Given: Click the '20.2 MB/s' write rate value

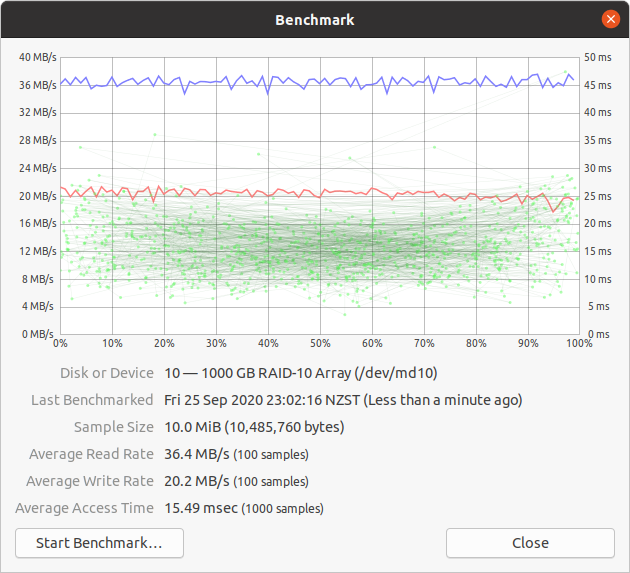Looking at the screenshot, I should click(197, 481).
